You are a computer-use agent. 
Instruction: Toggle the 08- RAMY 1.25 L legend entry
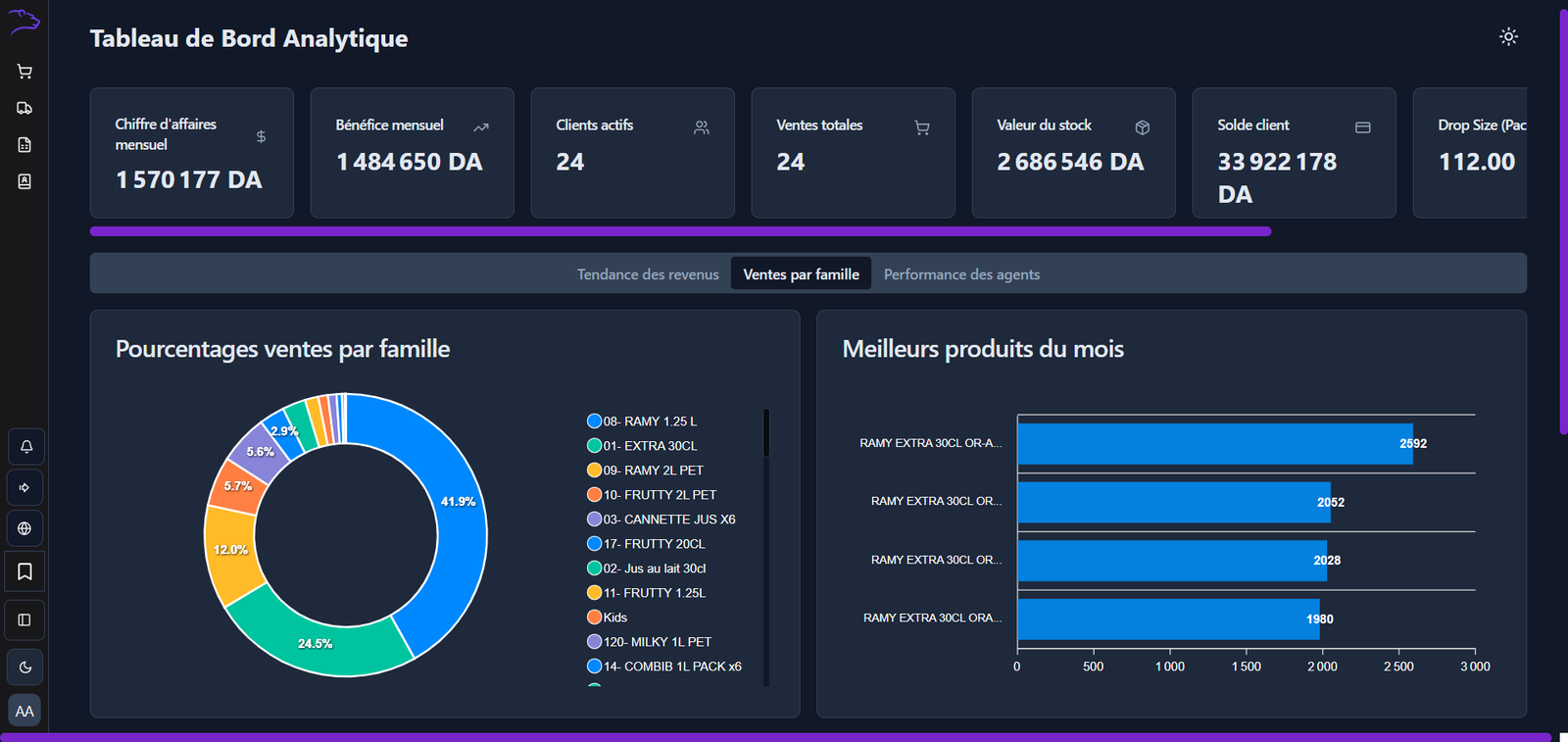click(642, 421)
